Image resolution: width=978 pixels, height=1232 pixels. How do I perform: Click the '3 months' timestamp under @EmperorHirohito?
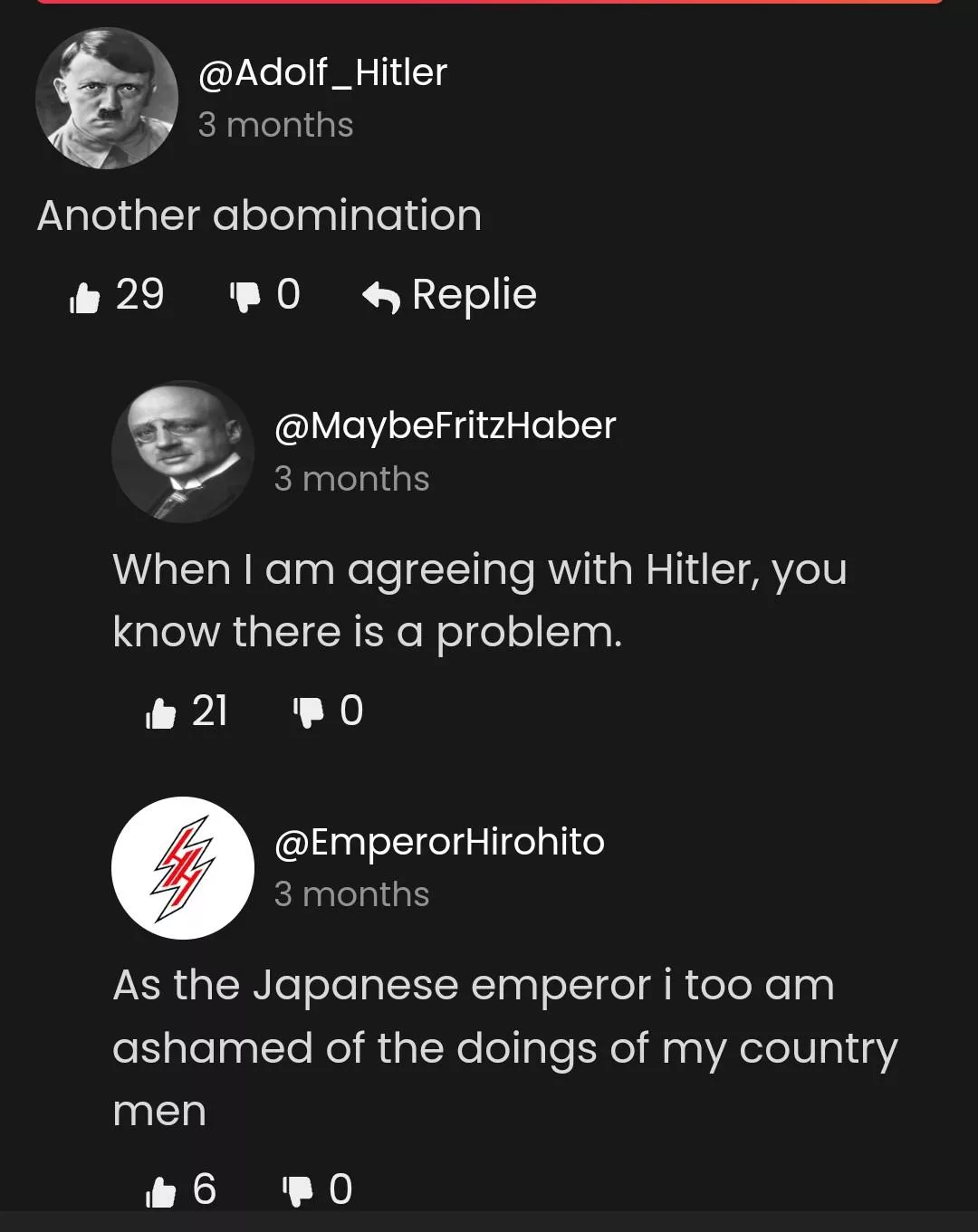tap(353, 895)
